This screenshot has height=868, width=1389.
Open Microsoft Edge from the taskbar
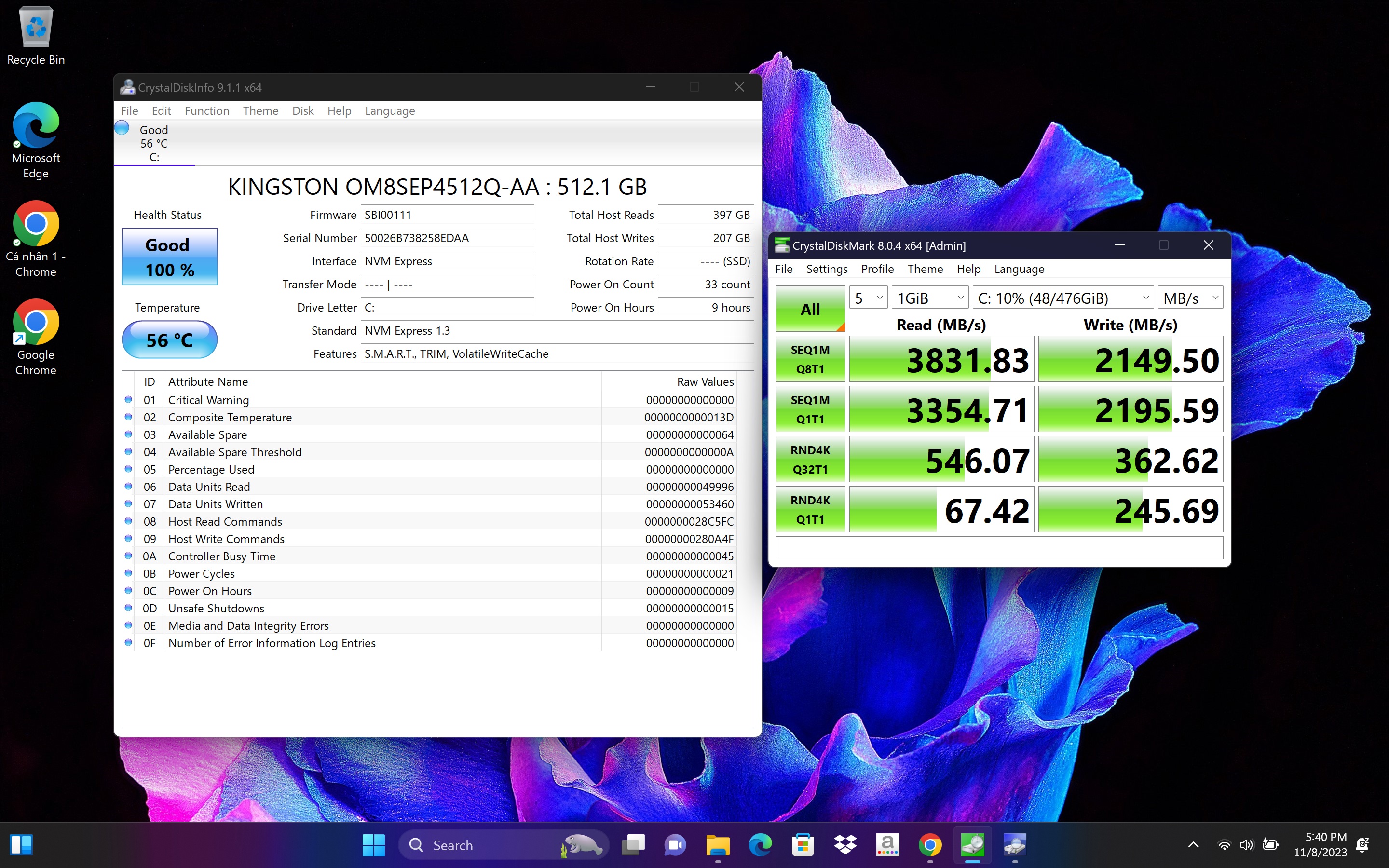(760, 845)
